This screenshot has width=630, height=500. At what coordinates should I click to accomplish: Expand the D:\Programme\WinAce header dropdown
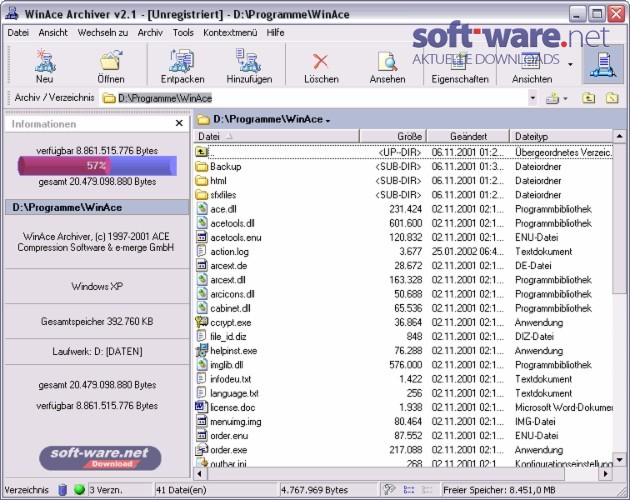[x=328, y=121]
